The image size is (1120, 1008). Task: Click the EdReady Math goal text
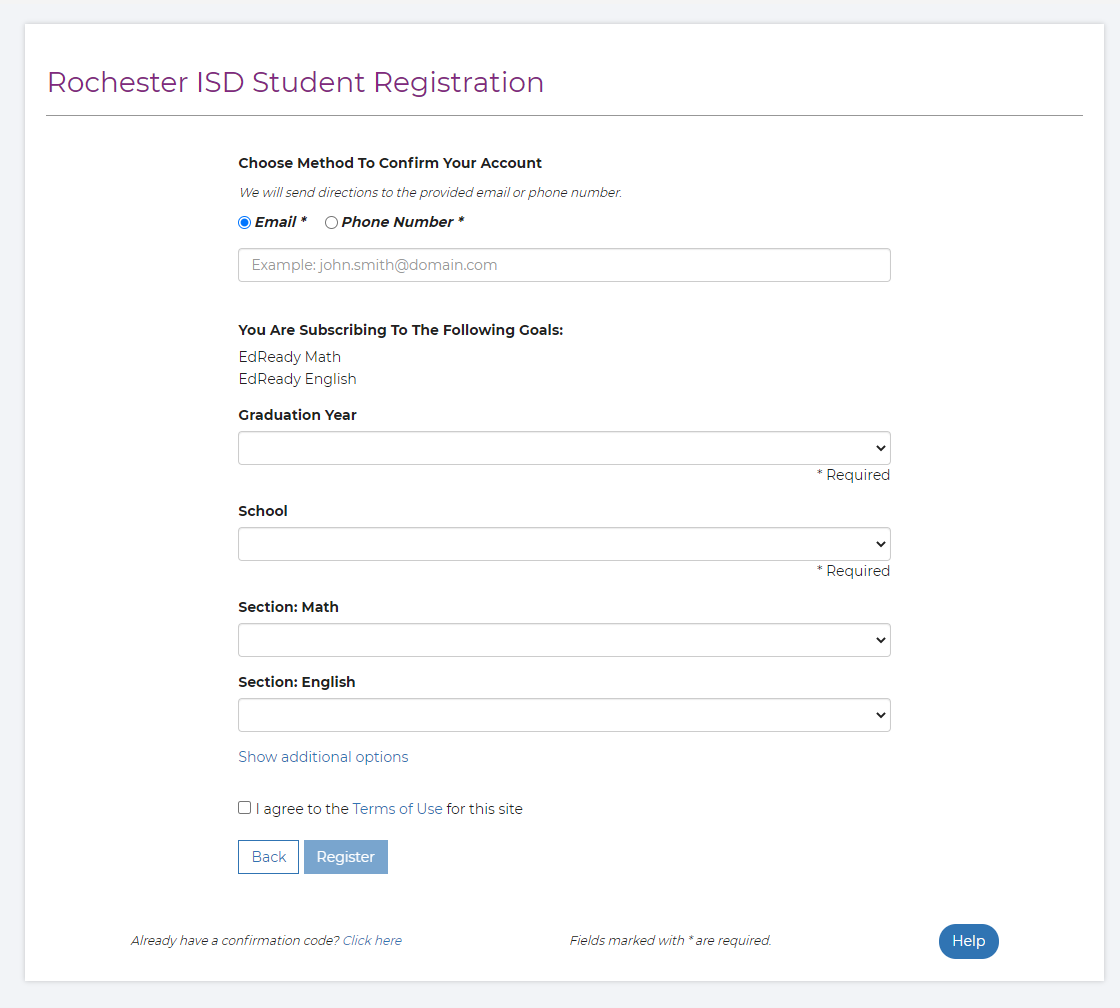pos(289,356)
